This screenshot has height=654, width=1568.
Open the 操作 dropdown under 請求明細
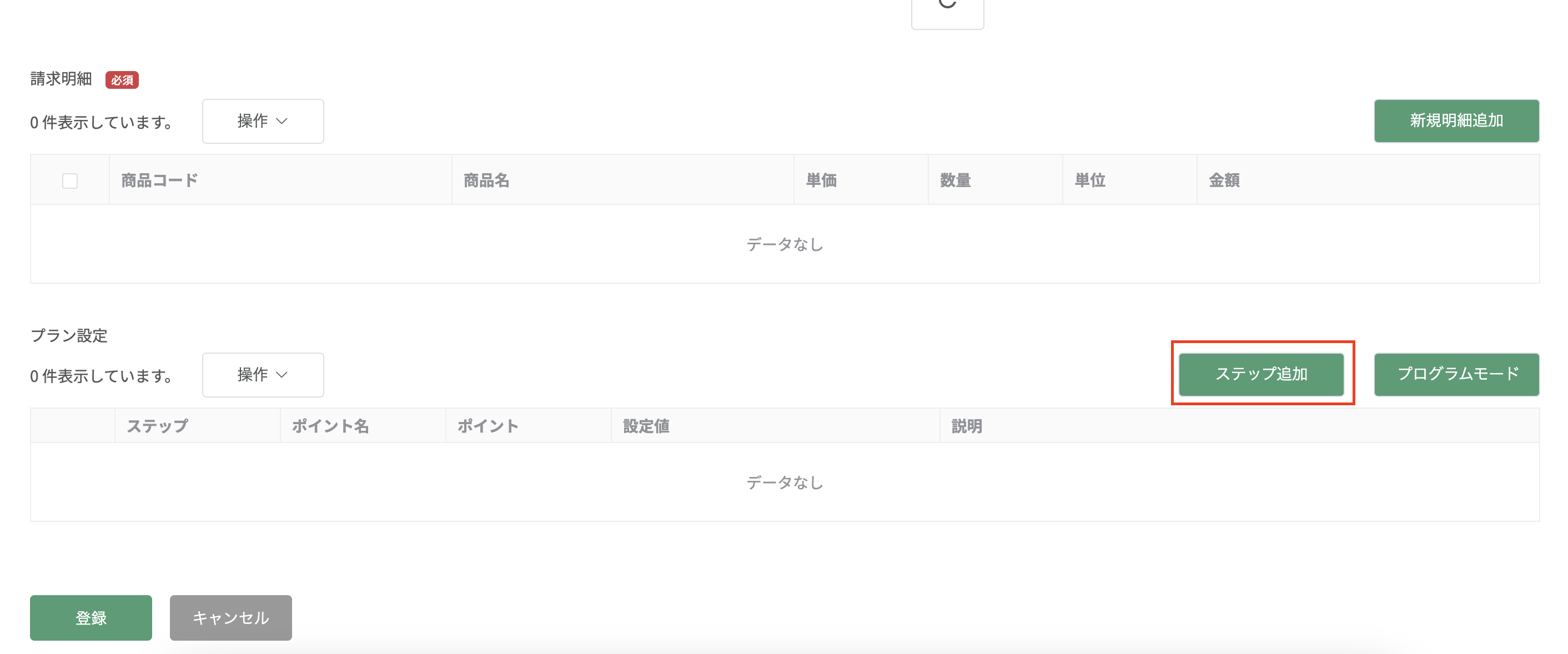point(263,121)
